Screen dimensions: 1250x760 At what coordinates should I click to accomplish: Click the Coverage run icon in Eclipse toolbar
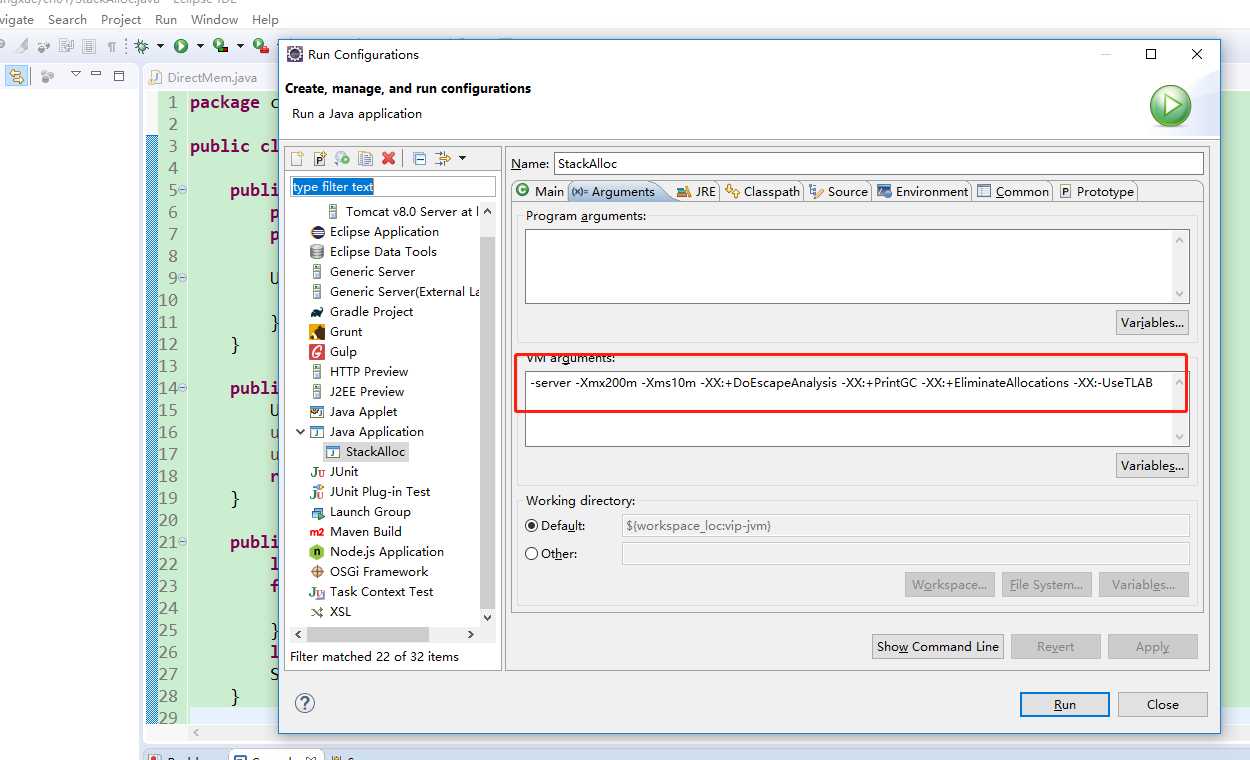click(x=220, y=46)
